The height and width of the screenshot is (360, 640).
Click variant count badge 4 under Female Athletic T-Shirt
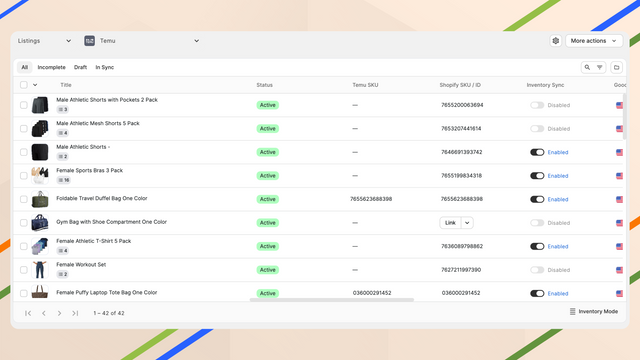pos(62,251)
